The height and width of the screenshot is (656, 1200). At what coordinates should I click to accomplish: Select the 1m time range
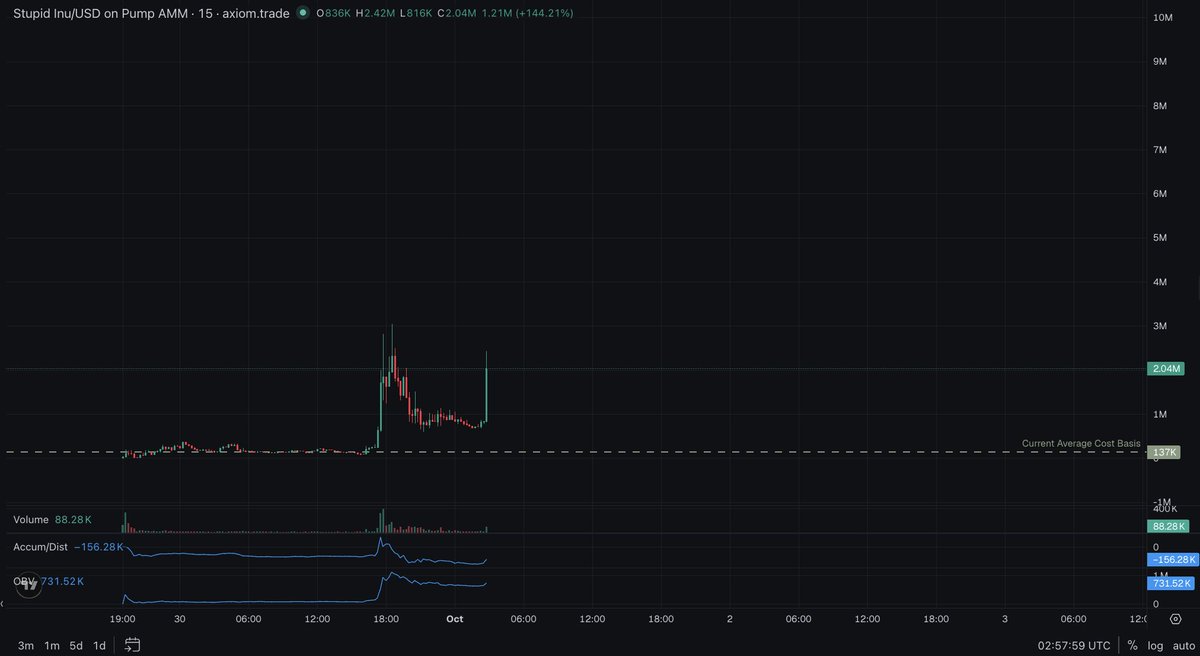51,645
